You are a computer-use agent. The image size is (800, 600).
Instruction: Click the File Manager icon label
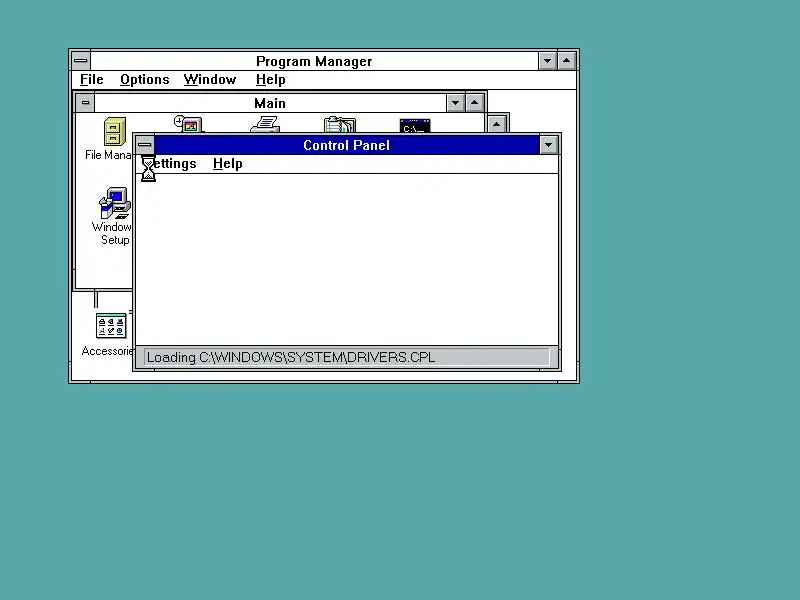coord(108,155)
